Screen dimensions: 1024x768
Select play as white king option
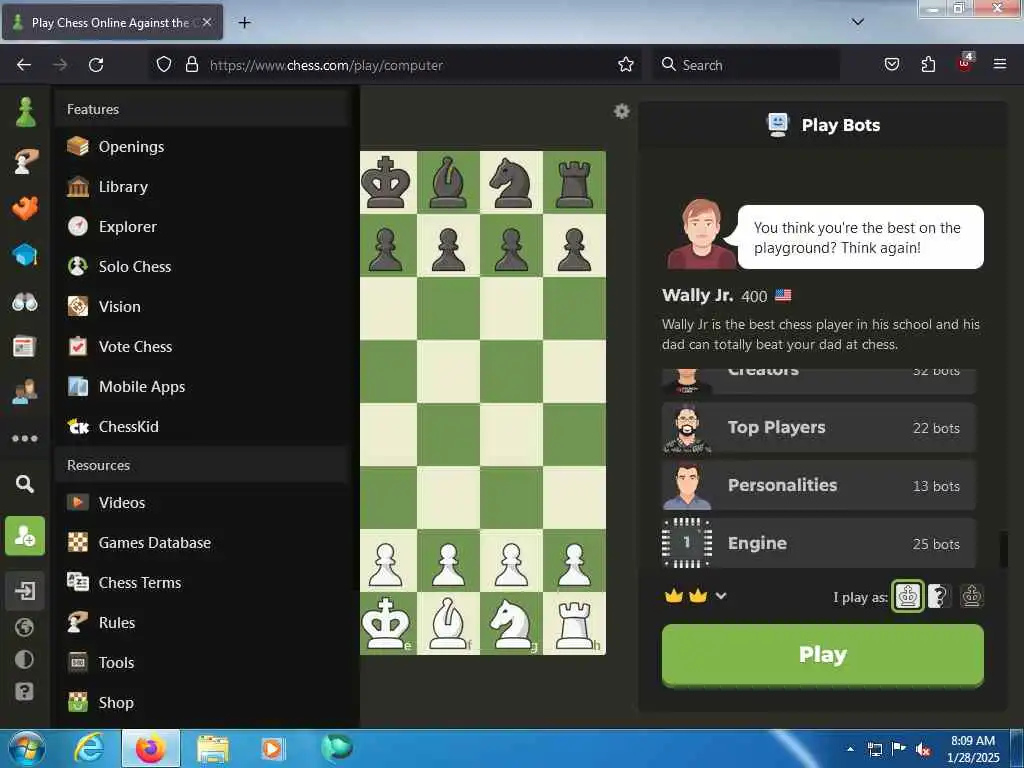pyautogui.click(x=908, y=596)
